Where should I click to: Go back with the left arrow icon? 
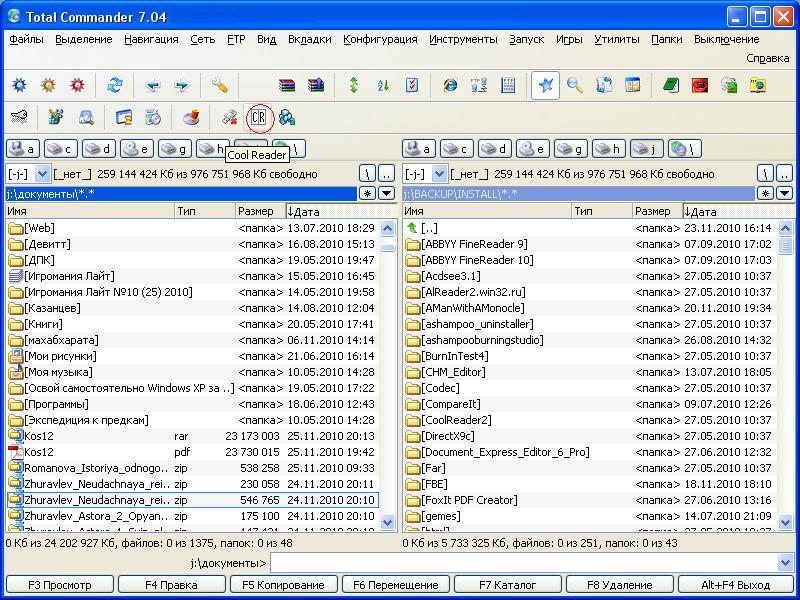[x=152, y=85]
